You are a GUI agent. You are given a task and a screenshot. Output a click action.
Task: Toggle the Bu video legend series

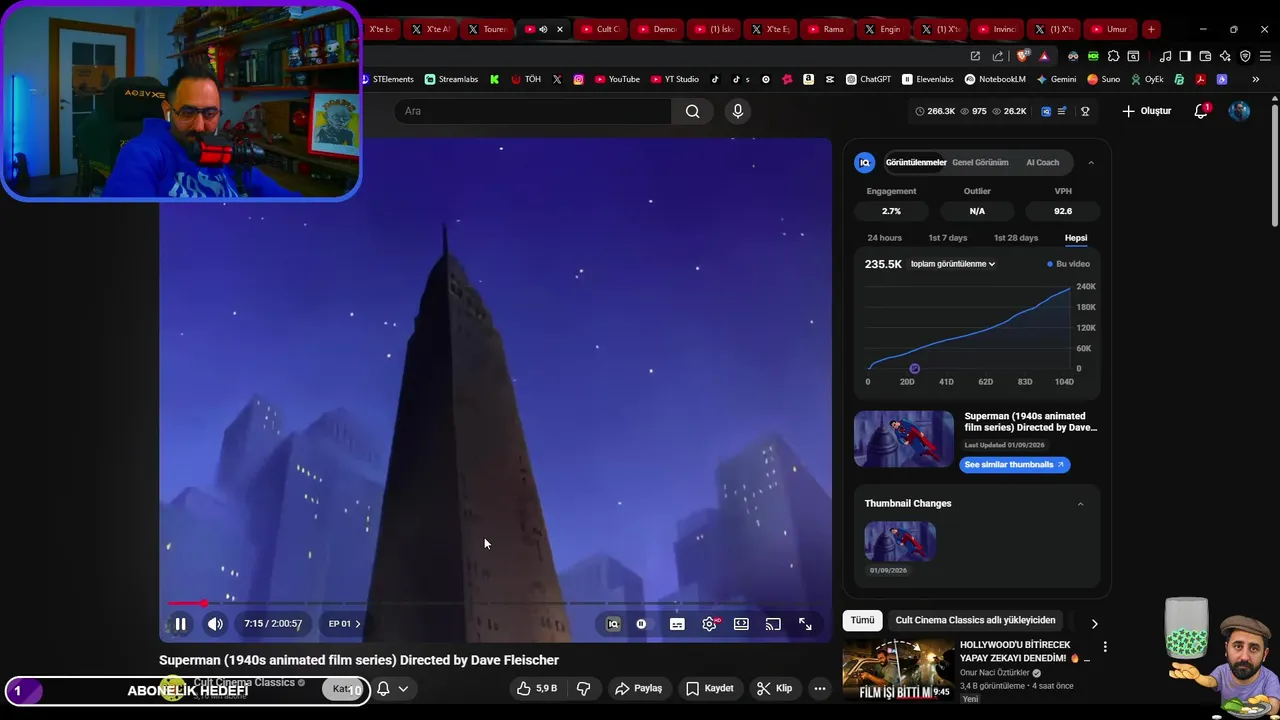1068,264
